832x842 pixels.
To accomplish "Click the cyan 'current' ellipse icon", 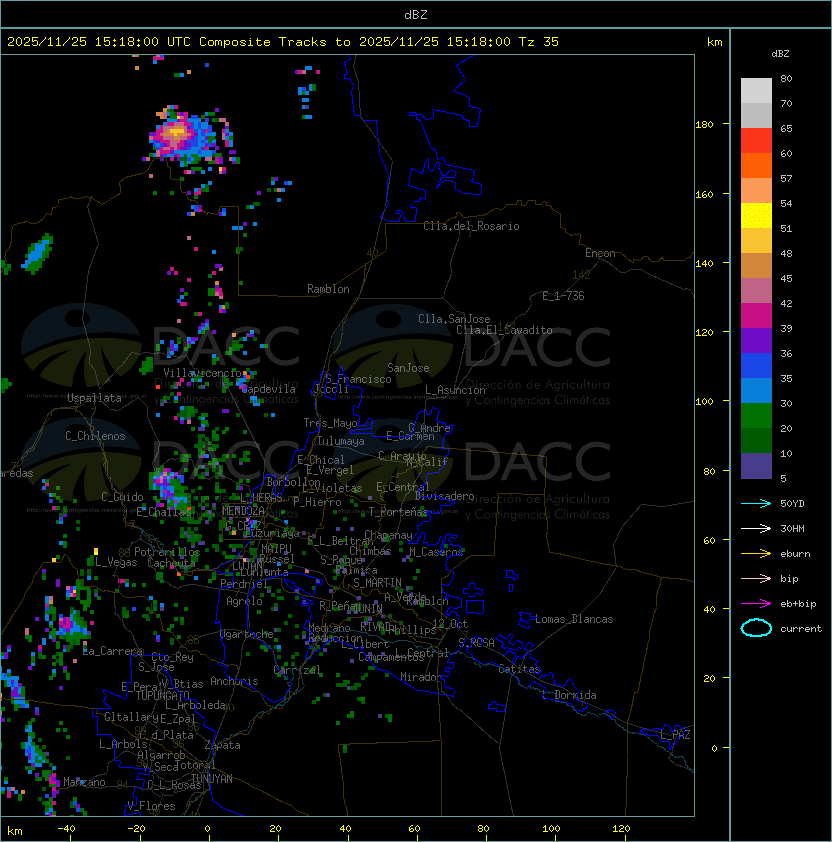I will click(x=756, y=628).
